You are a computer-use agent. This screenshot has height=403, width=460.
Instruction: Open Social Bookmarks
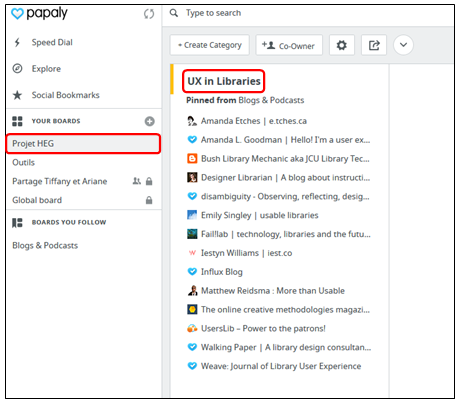[66, 95]
